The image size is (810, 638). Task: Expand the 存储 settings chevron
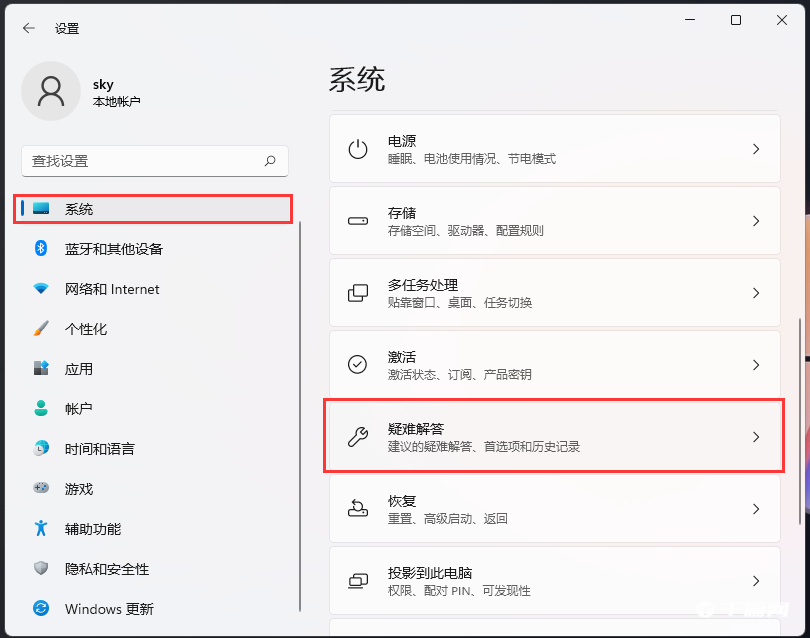pyautogui.click(x=757, y=220)
